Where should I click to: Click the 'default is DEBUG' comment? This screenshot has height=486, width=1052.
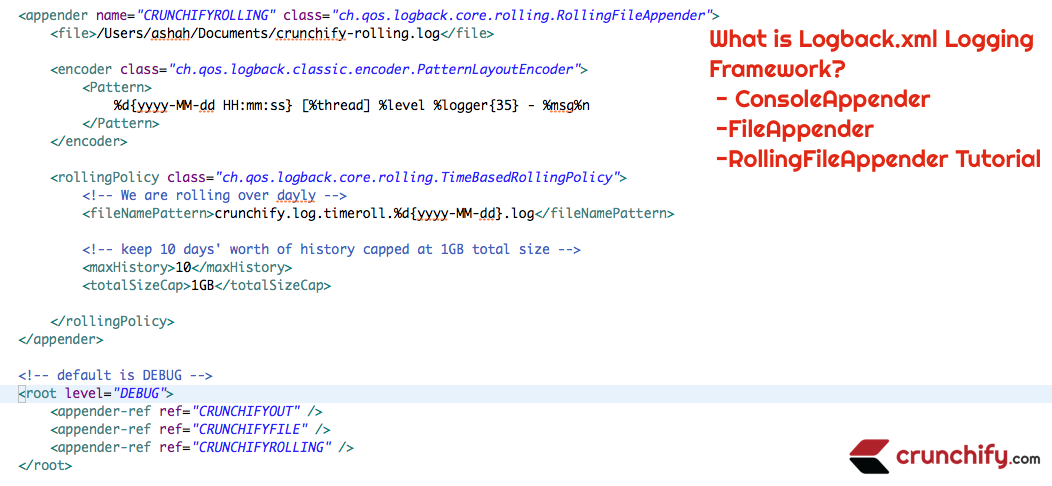[x=115, y=375]
